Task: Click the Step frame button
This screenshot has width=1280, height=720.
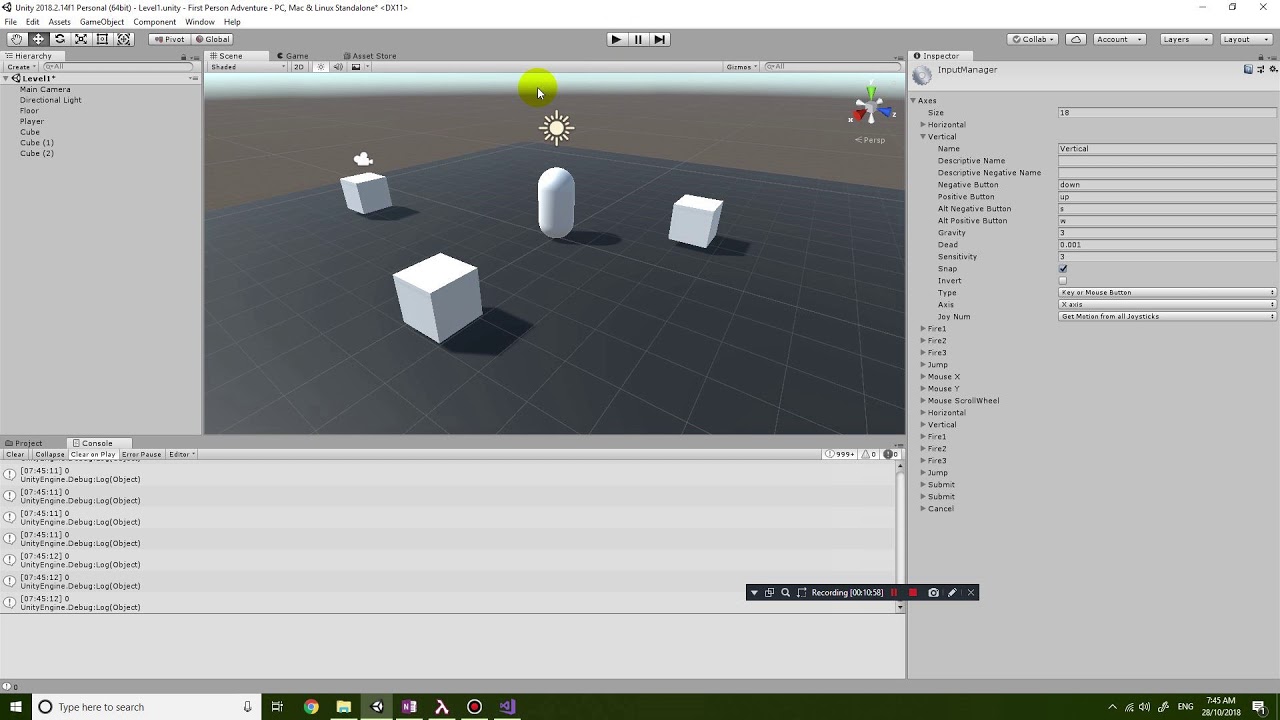Action: [x=659, y=39]
